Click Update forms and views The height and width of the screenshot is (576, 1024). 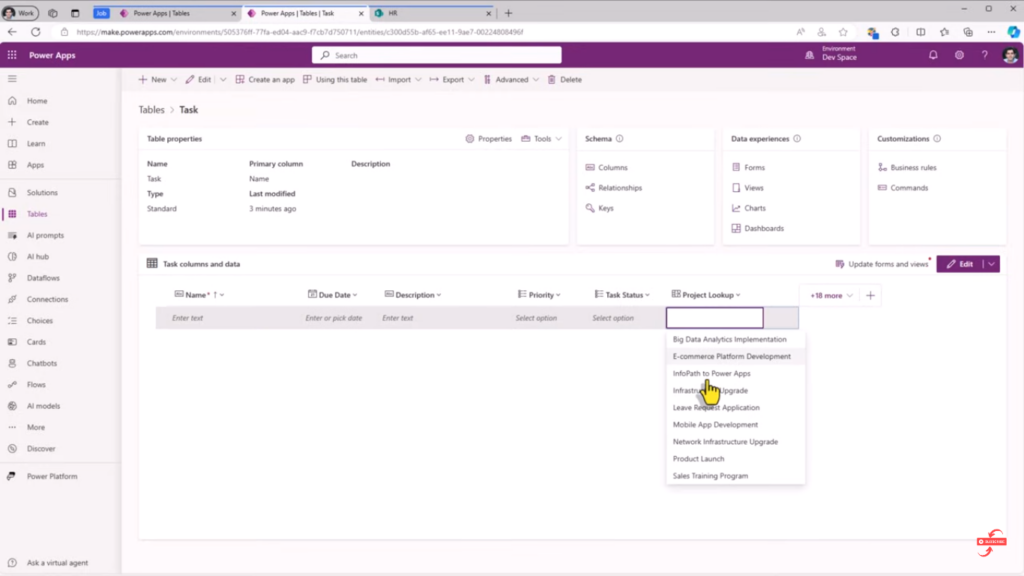tap(882, 264)
